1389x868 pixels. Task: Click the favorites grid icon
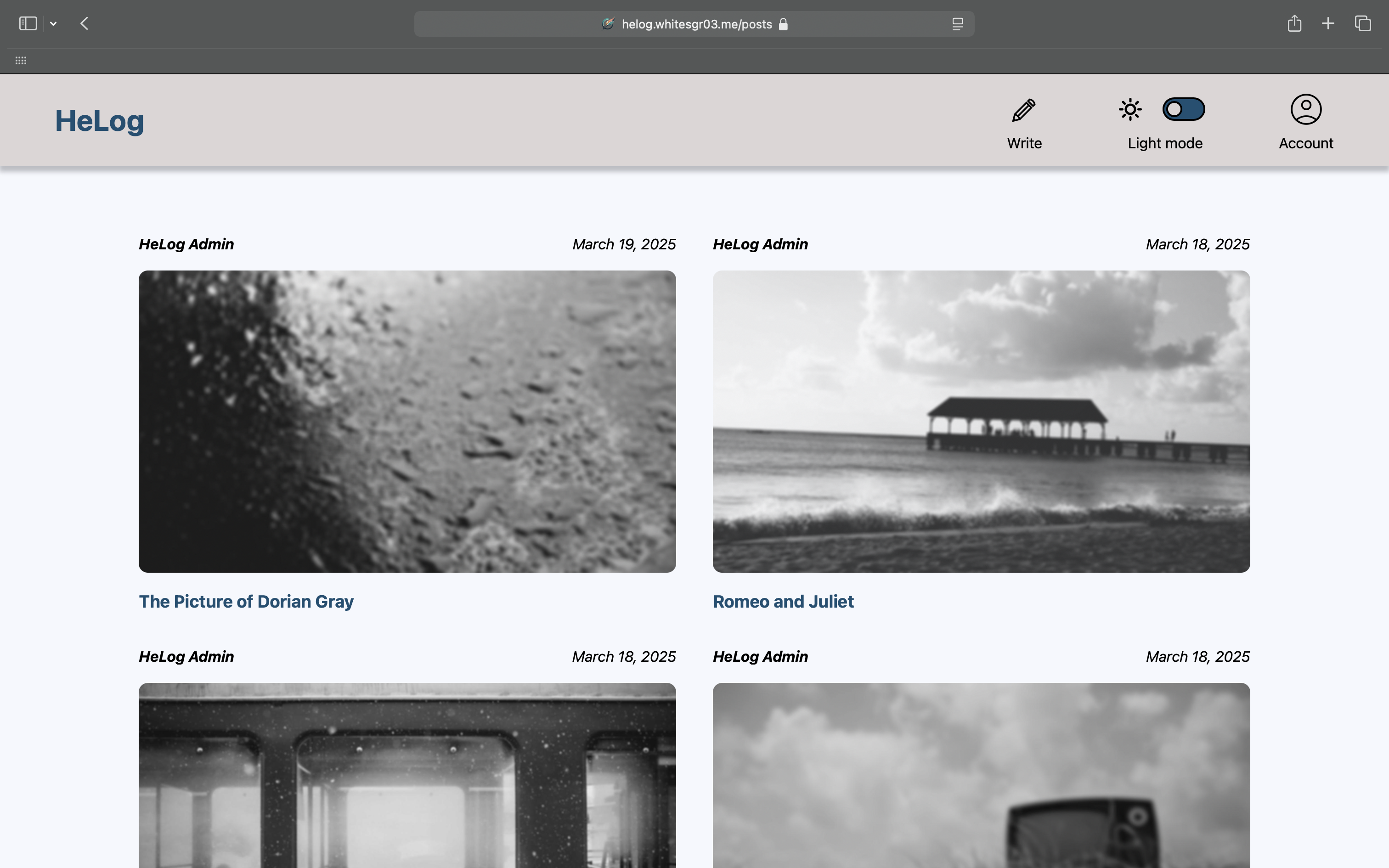[x=21, y=60]
